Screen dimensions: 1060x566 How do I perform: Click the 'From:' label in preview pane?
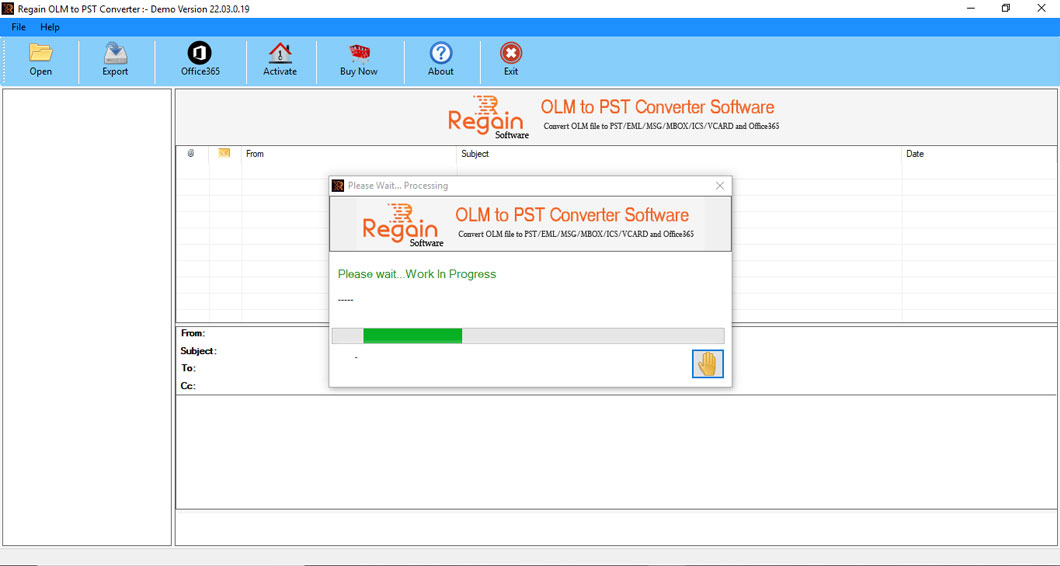tap(193, 333)
